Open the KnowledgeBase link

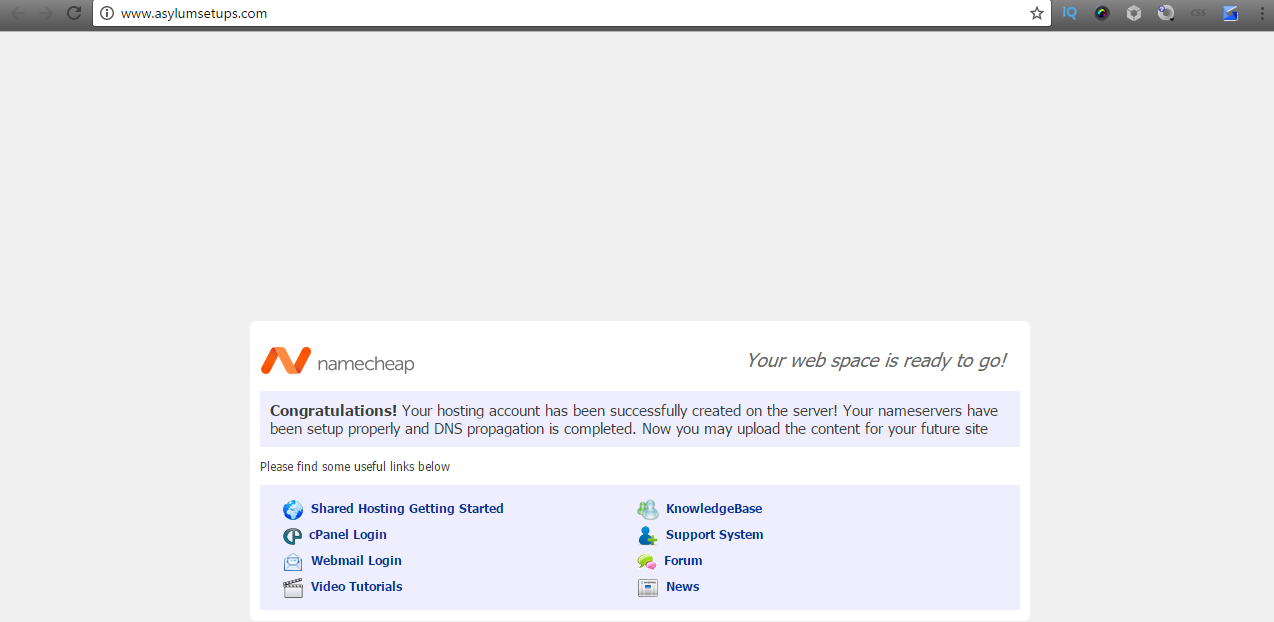[x=714, y=509]
